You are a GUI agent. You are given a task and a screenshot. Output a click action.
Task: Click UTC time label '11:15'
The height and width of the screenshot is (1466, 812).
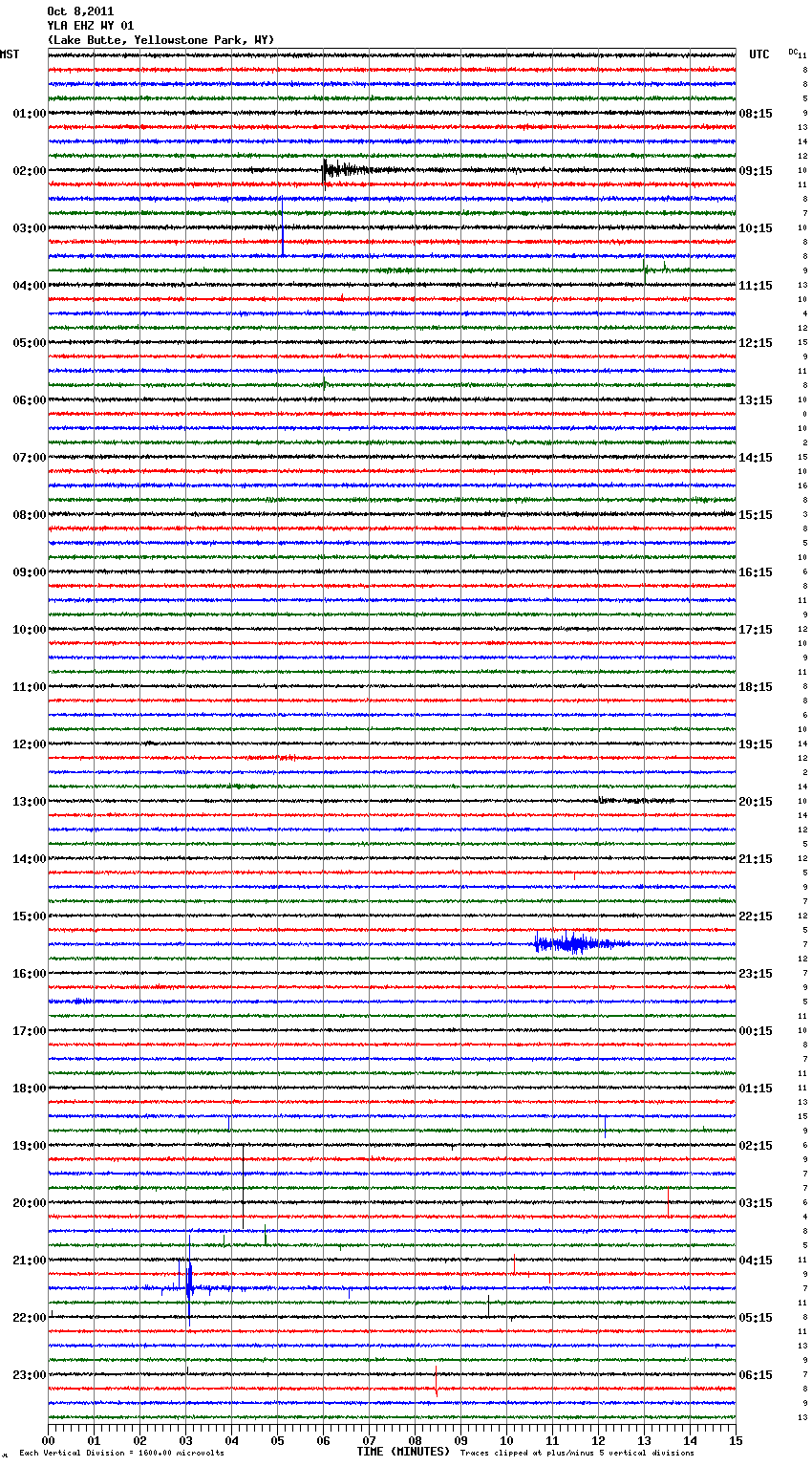756,286
